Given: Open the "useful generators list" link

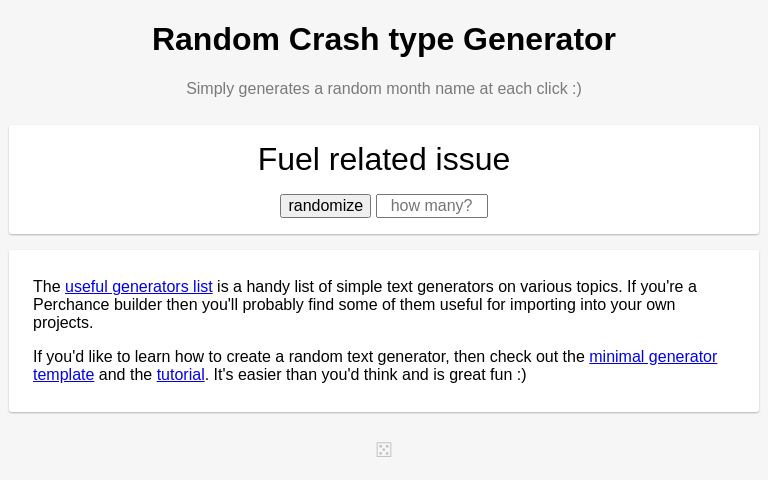Looking at the screenshot, I should 139,287.
